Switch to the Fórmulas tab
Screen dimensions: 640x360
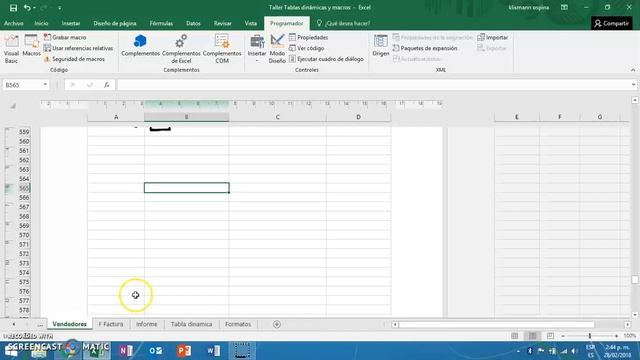(161, 24)
